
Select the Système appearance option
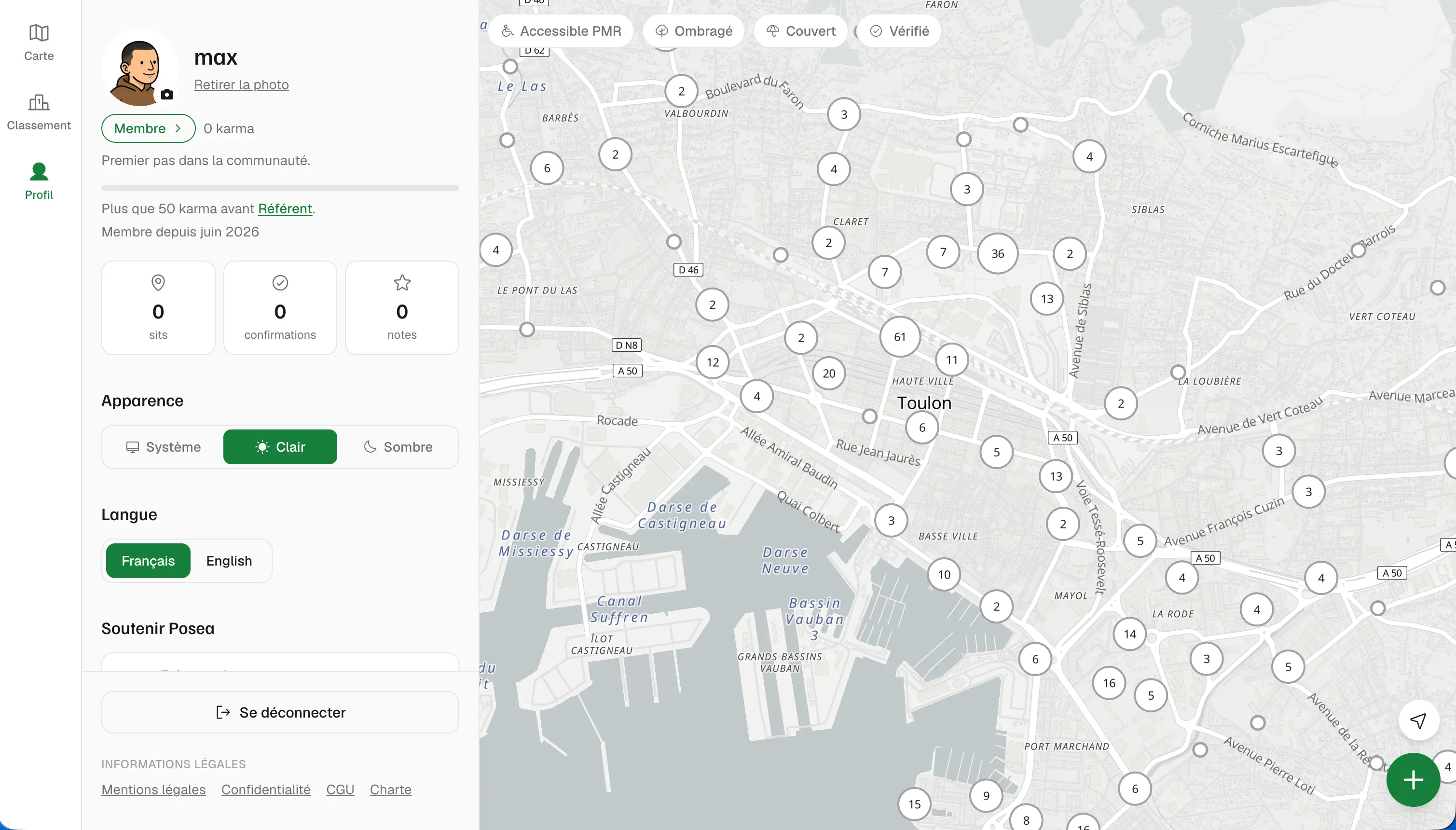point(164,447)
